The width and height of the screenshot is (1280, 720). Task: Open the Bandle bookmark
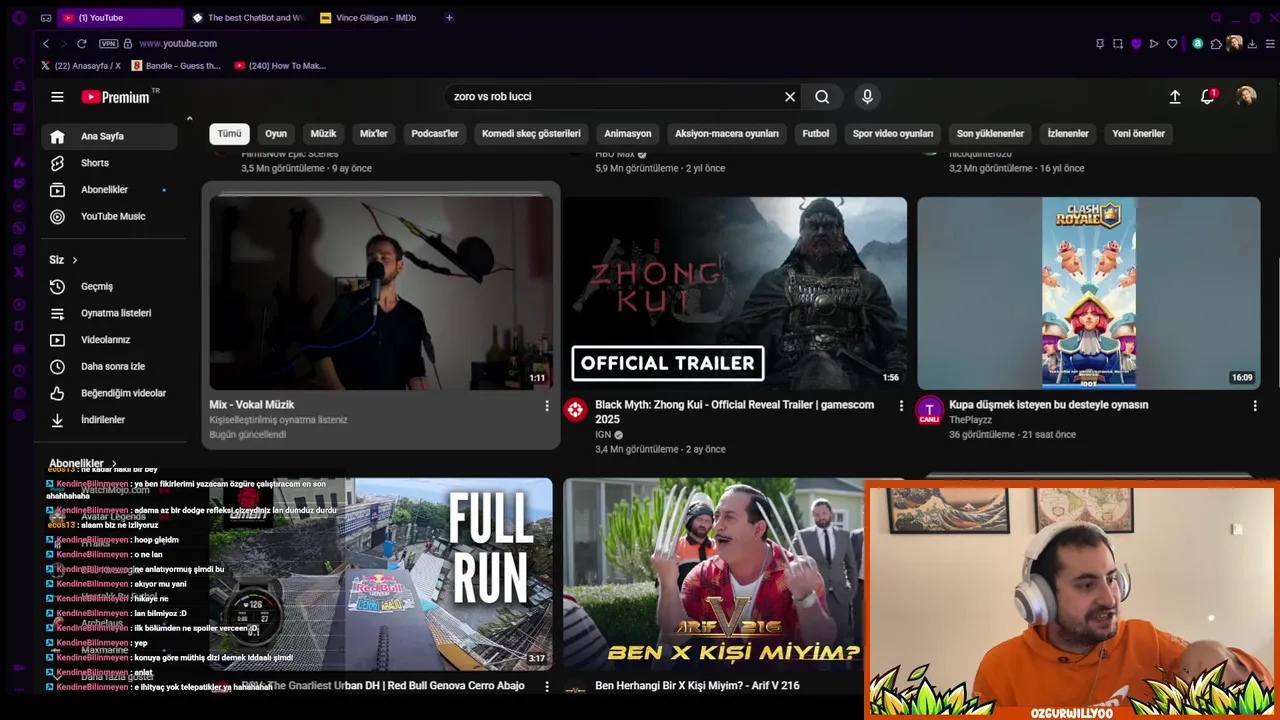[175, 66]
